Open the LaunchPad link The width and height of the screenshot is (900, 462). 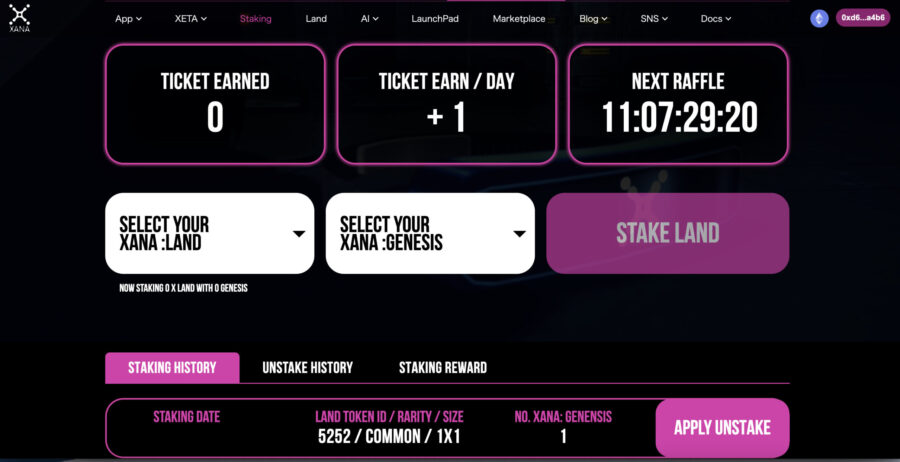point(435,19)
